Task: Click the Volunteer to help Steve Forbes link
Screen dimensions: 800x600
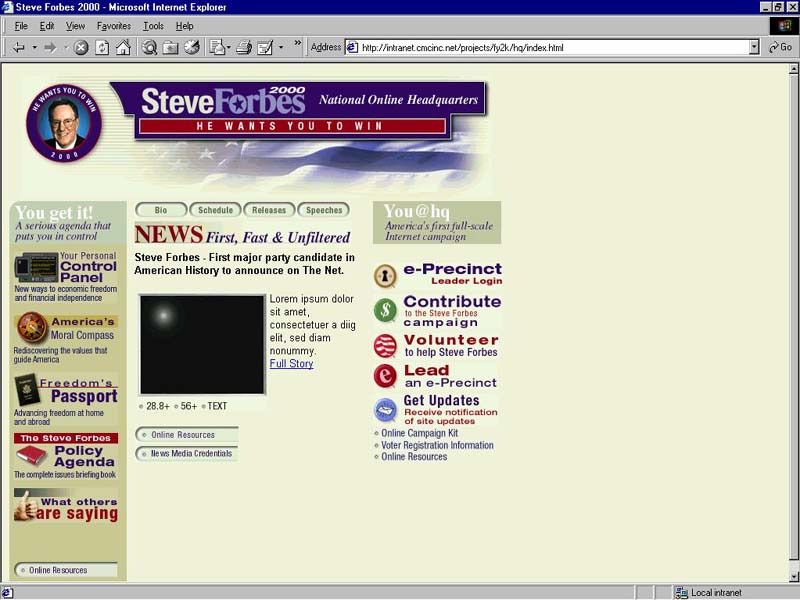Action: pos(451,346)
